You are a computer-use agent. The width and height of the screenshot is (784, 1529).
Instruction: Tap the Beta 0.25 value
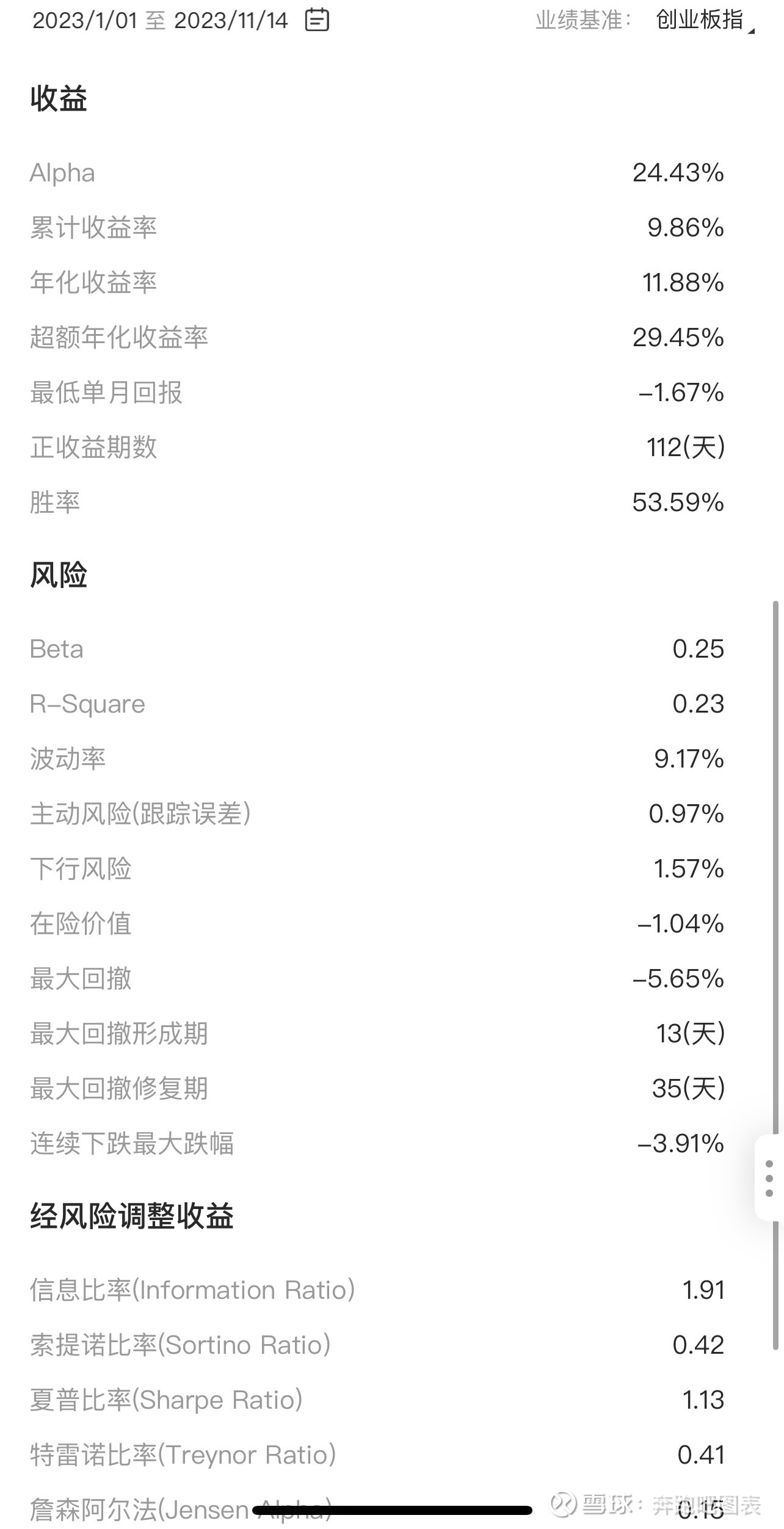click(698, 649)
